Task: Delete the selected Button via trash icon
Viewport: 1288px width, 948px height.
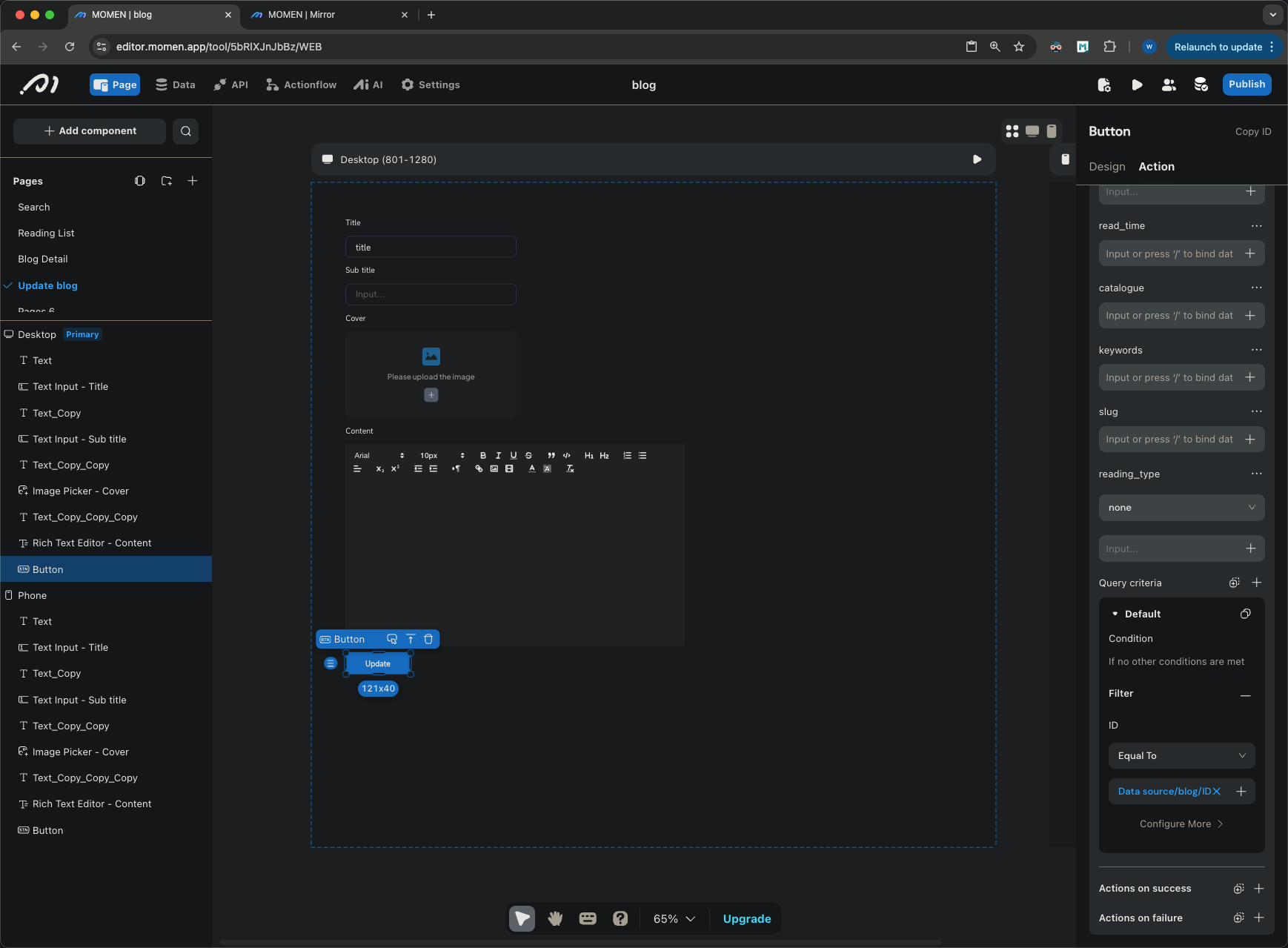Action: [x=428, y=639]
